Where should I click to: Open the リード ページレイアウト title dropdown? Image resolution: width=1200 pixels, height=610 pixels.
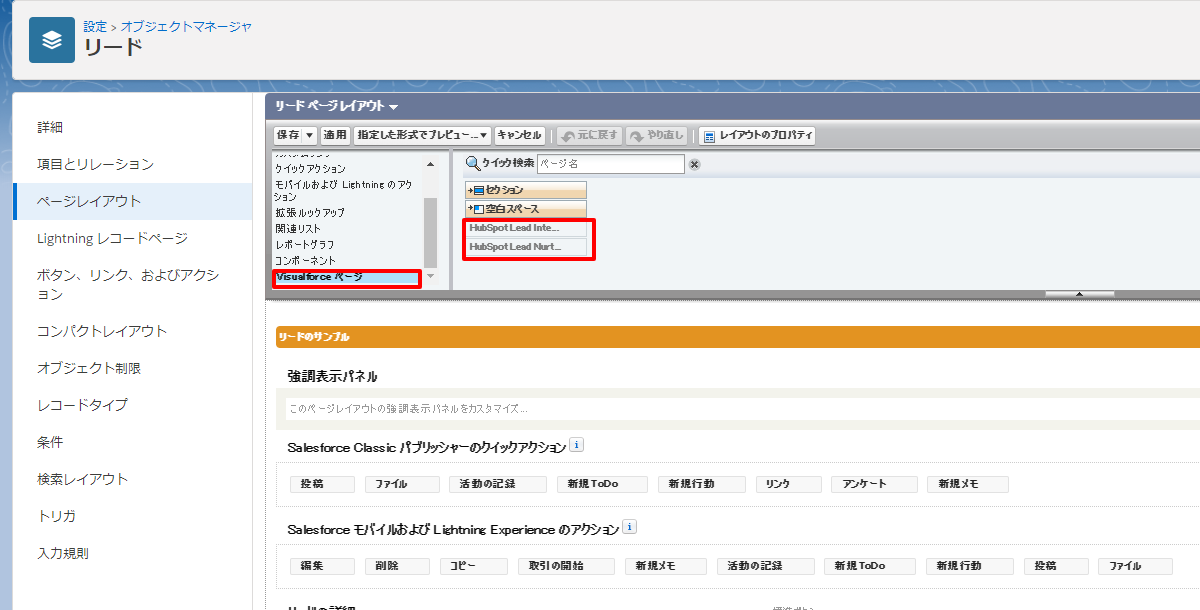pyautogui.click(x=394, y=107)
